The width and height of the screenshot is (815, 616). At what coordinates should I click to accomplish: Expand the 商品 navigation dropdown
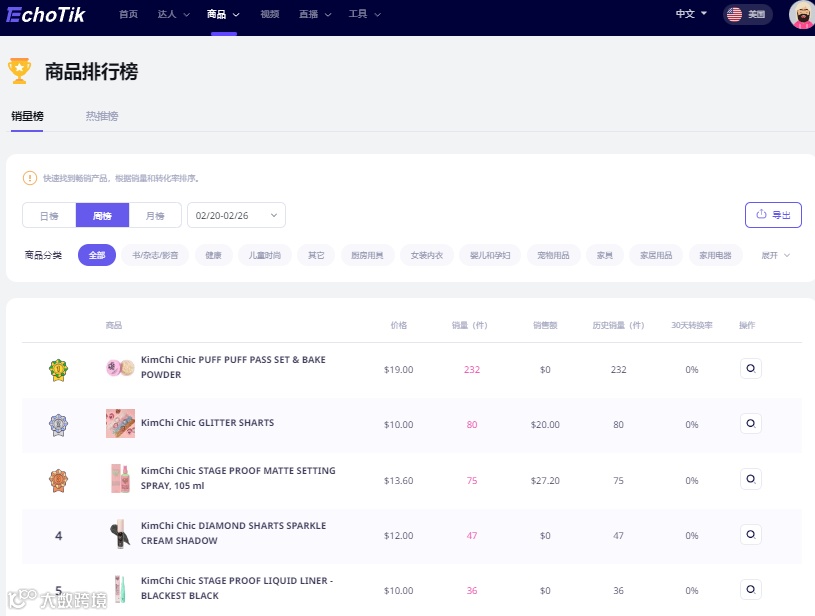(223, 15)
